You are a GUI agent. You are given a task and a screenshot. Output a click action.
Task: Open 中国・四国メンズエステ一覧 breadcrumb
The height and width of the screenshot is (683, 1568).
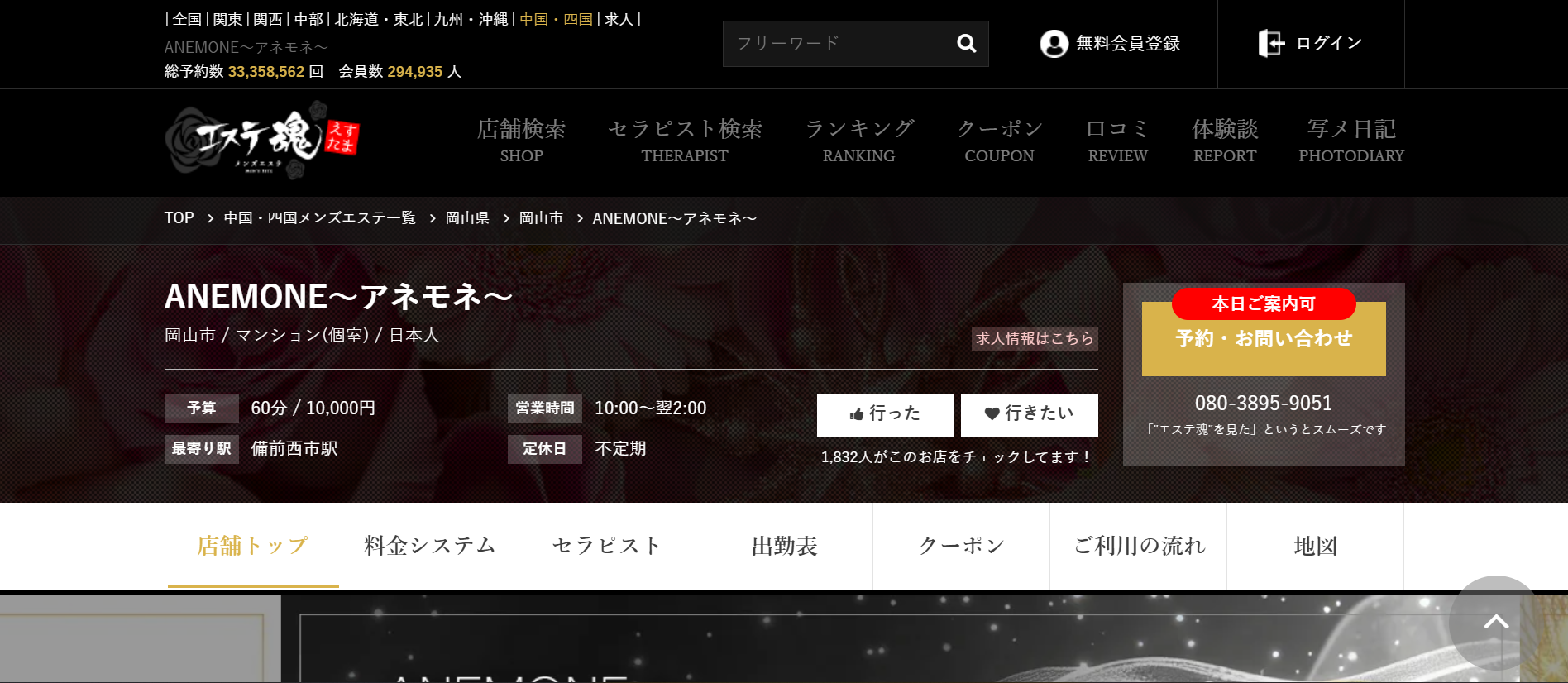(x=319, y=218)
